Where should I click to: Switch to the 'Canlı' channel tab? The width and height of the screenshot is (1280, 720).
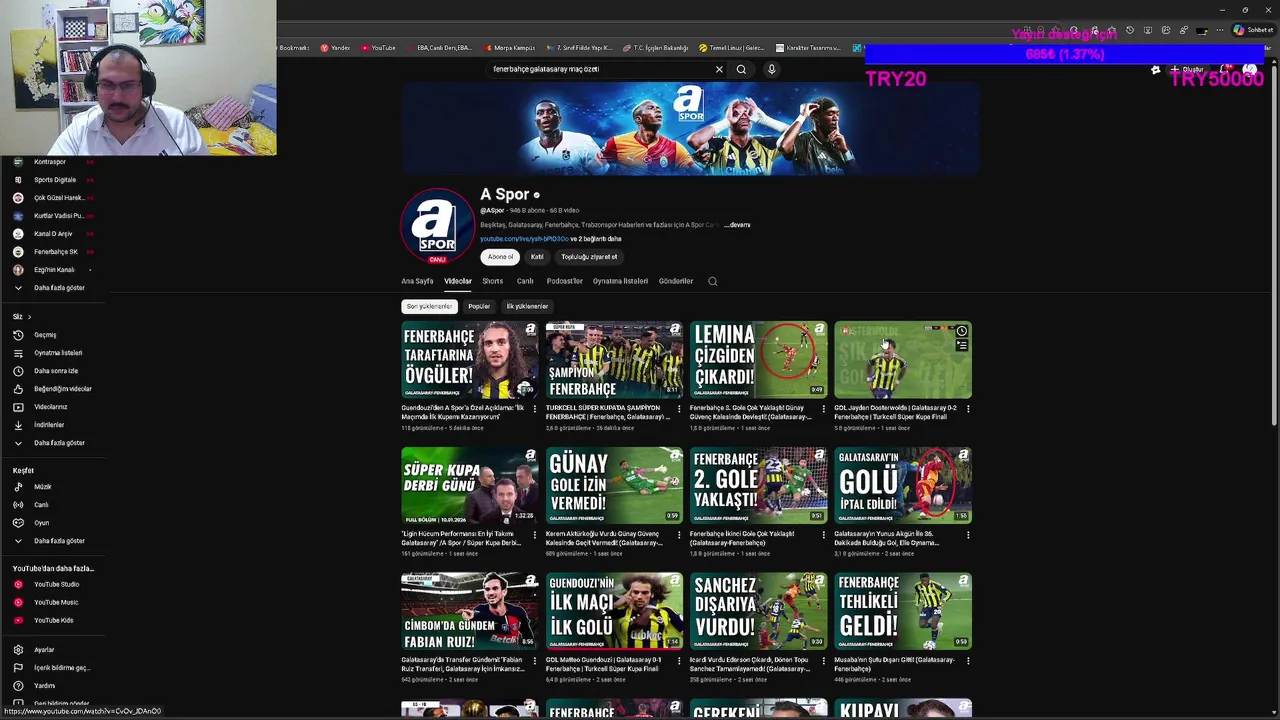click(x=525, y=281)
